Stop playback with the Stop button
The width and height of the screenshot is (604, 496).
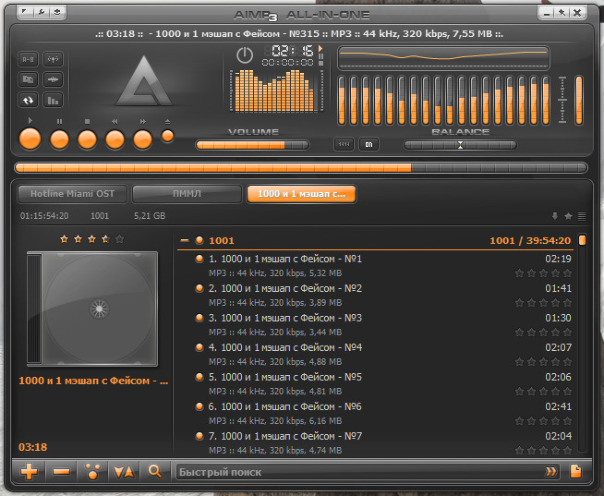(x=87, y=139)
